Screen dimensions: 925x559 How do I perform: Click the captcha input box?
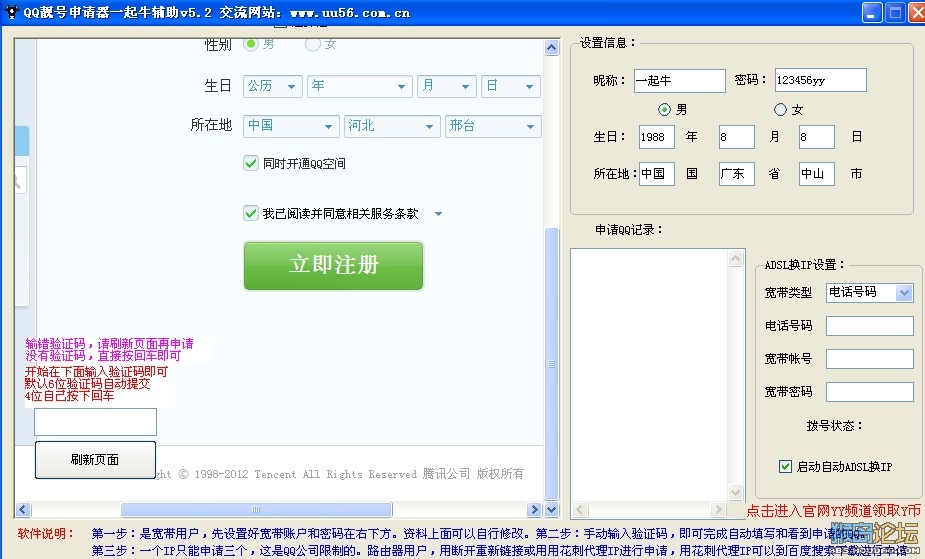96,422
